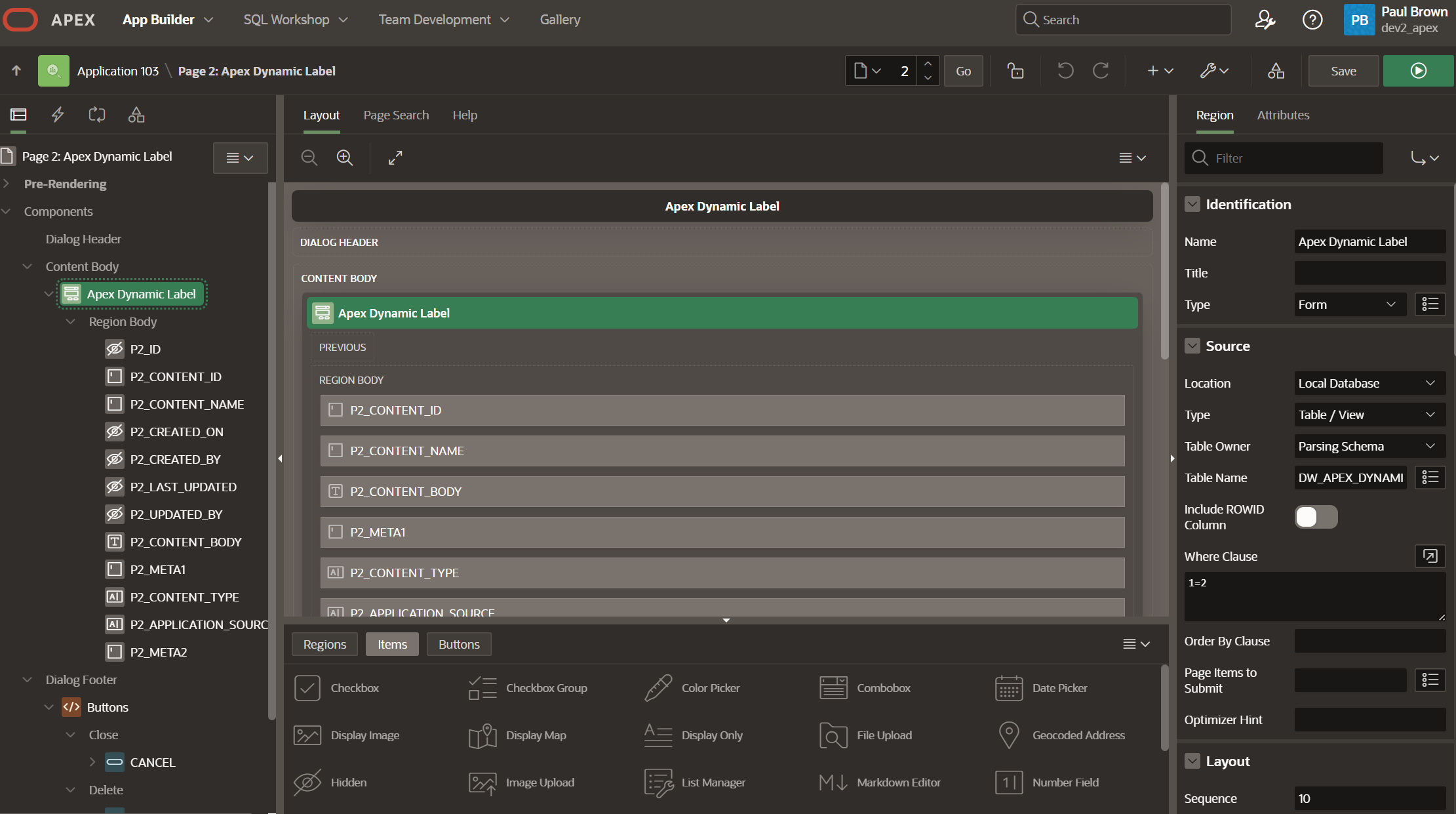Image resolution: width=1456 pixels, height=814 pixels.
Task: Open Source Type Table / View dropdown
Action: (x=1369, y=415)
